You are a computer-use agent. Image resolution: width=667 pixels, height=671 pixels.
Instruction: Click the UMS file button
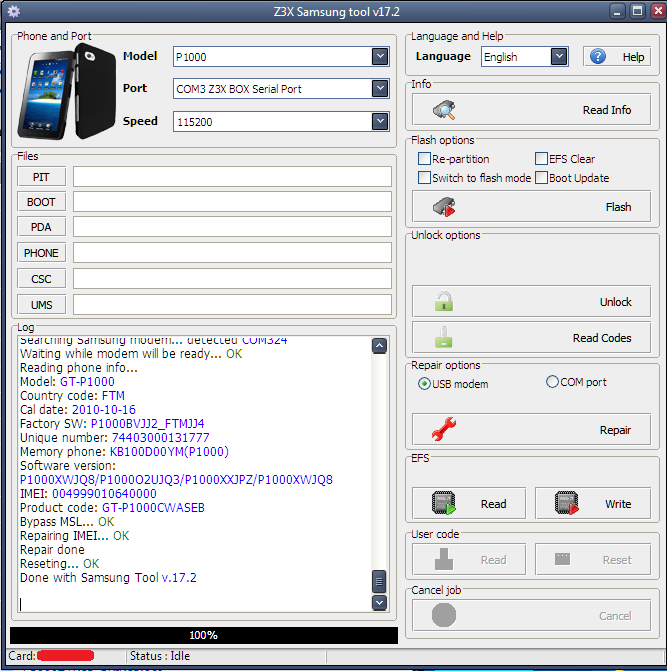click(x=42, y=305)
